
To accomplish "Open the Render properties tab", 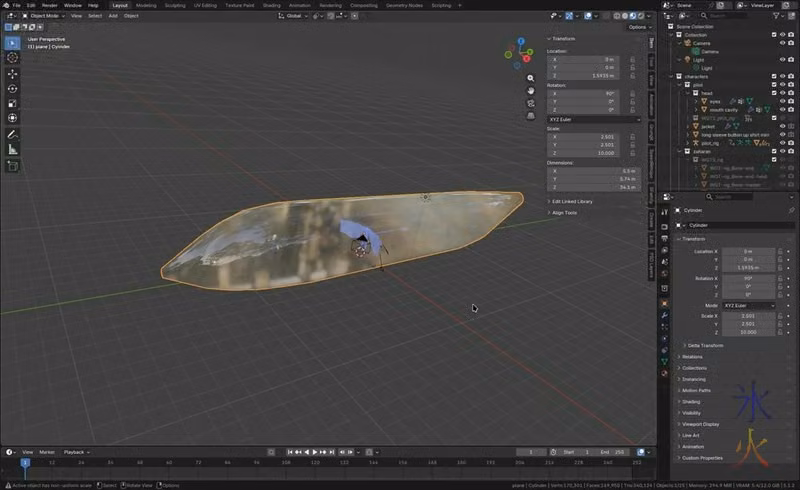I will click(x=664, y=227).
